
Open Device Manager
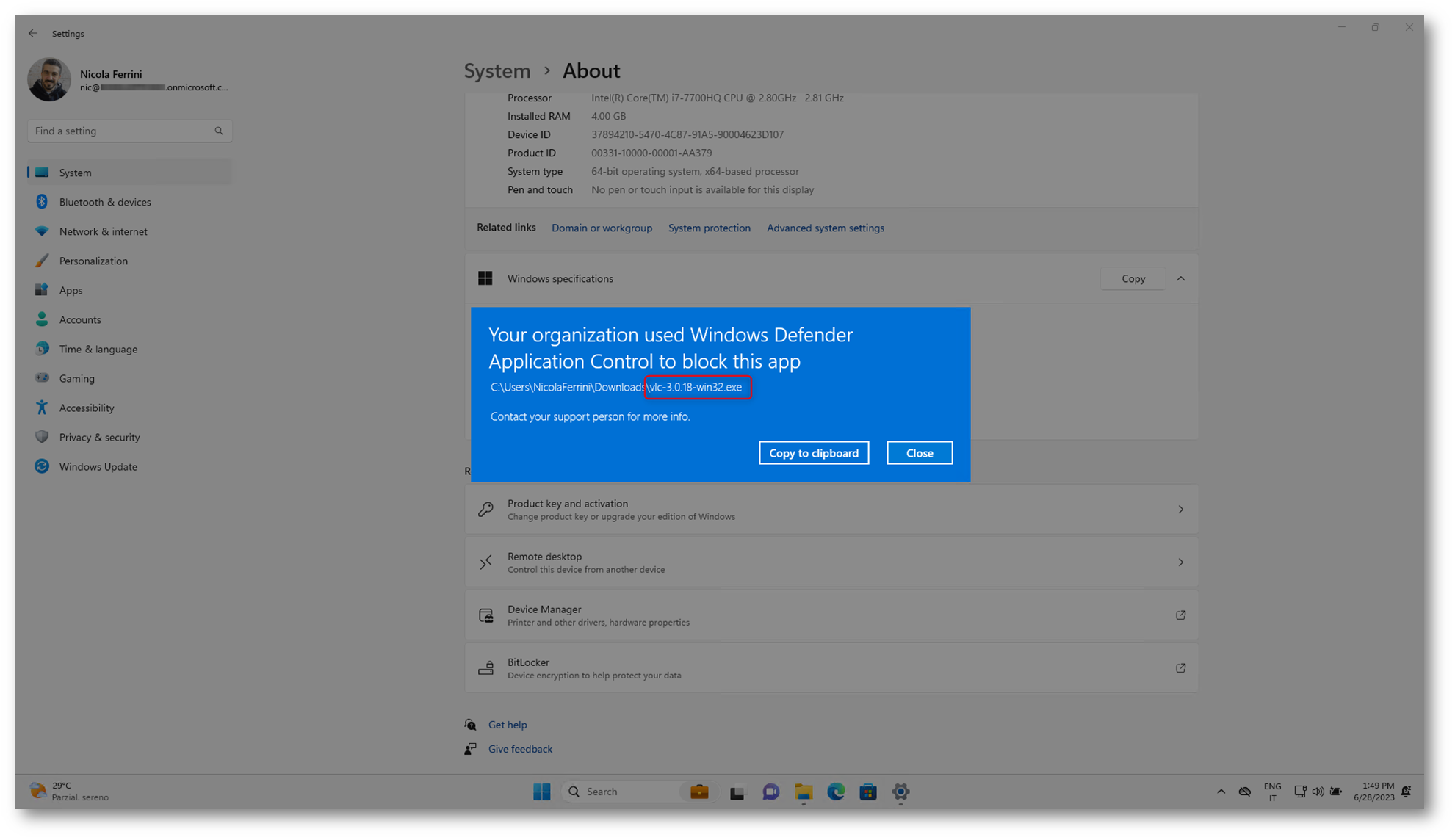pyautogui.click(x=831, y=615)
